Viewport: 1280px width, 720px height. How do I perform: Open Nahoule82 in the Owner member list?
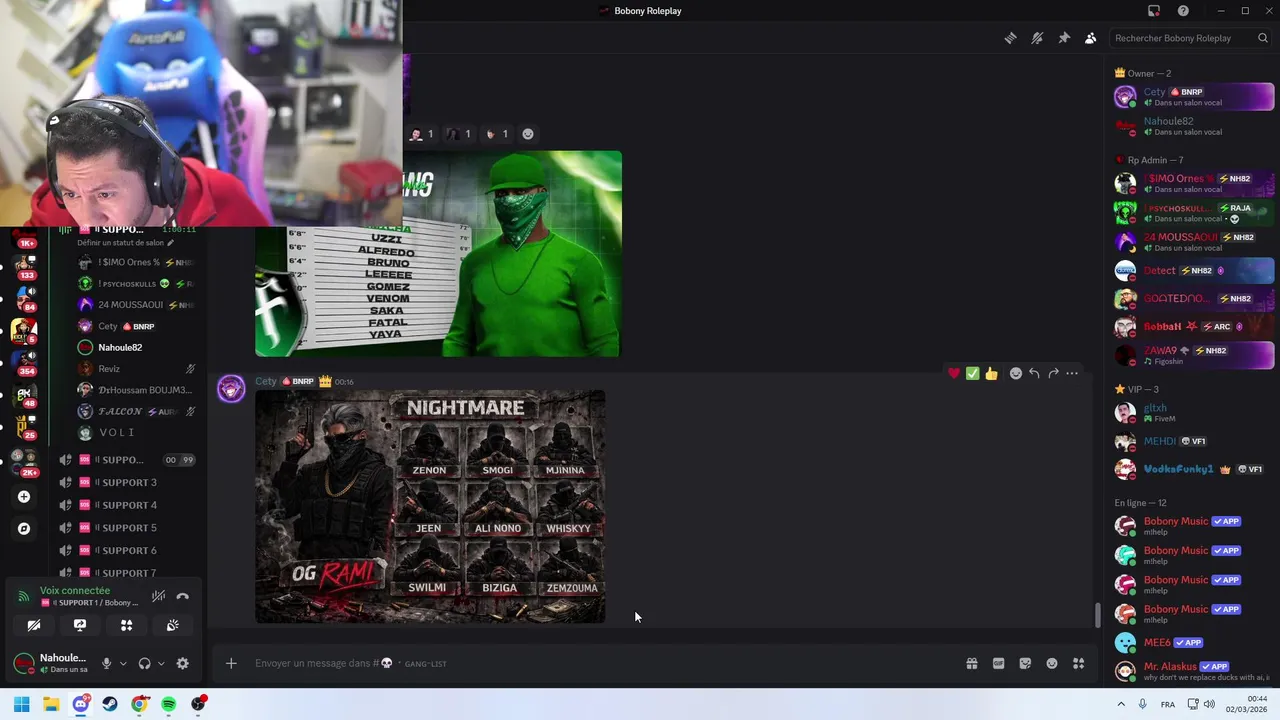[1194, 126]
